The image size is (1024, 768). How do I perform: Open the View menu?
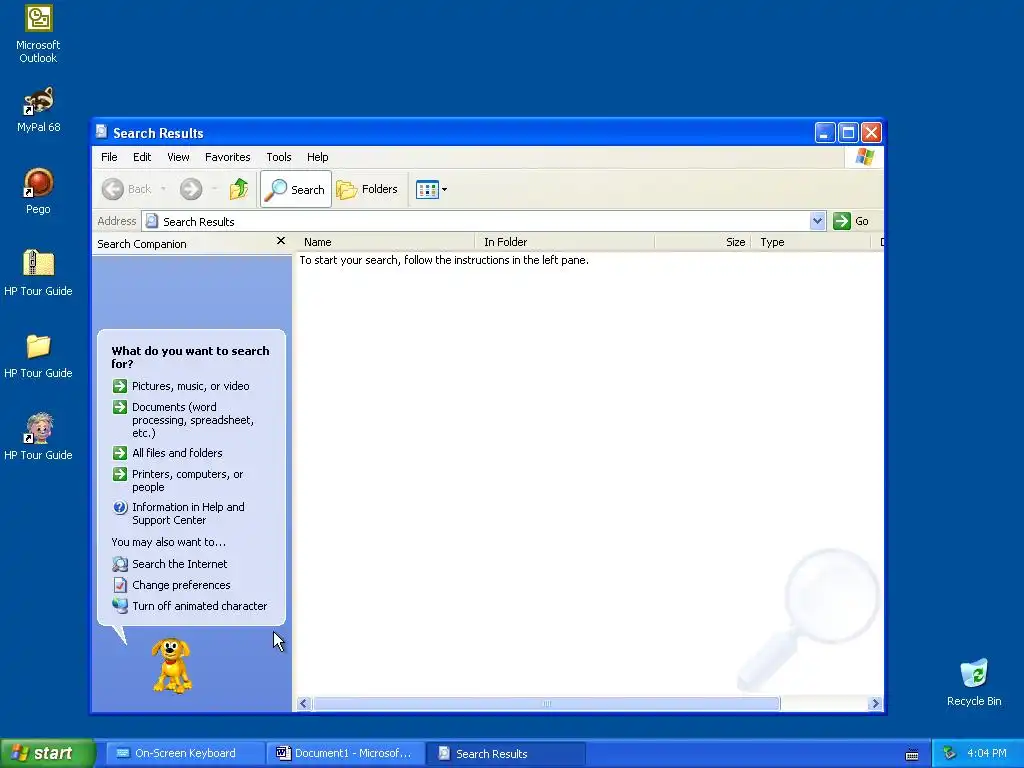178,157
